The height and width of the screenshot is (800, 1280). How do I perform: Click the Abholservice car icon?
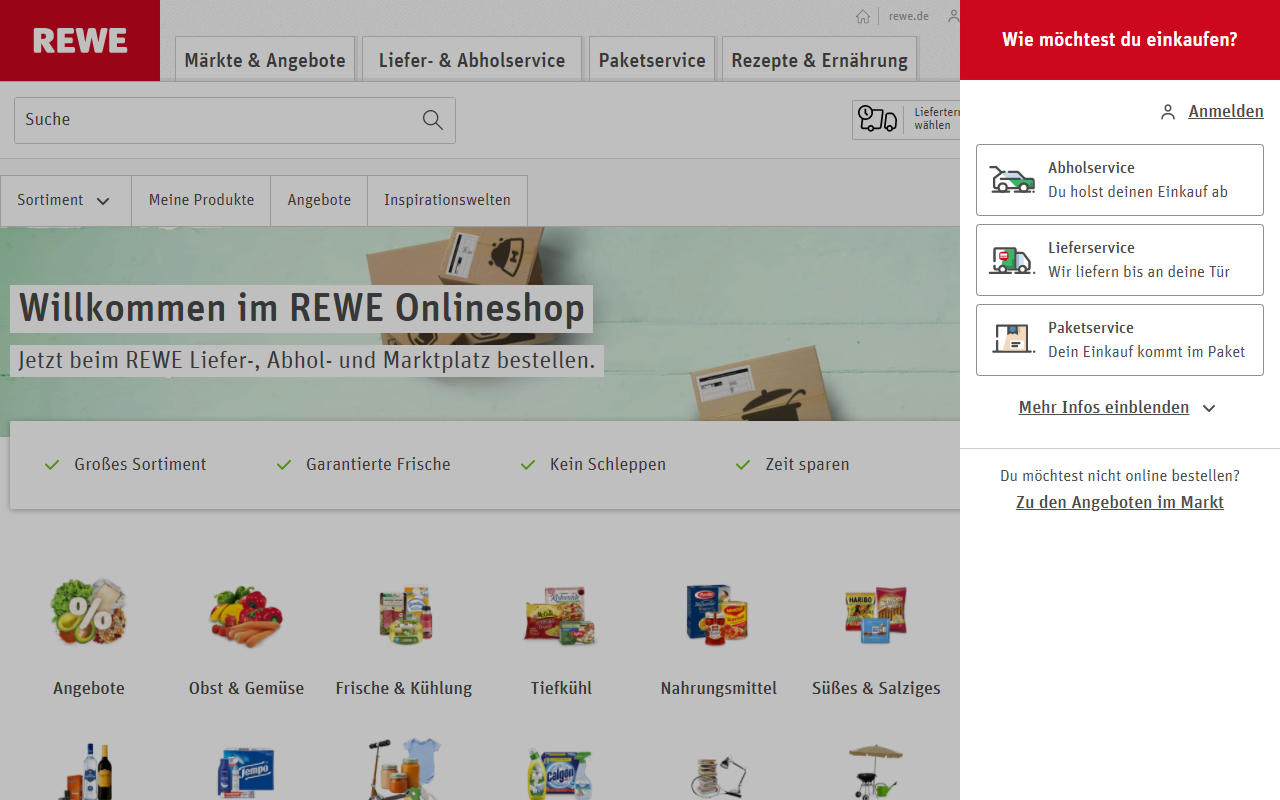1012,180
